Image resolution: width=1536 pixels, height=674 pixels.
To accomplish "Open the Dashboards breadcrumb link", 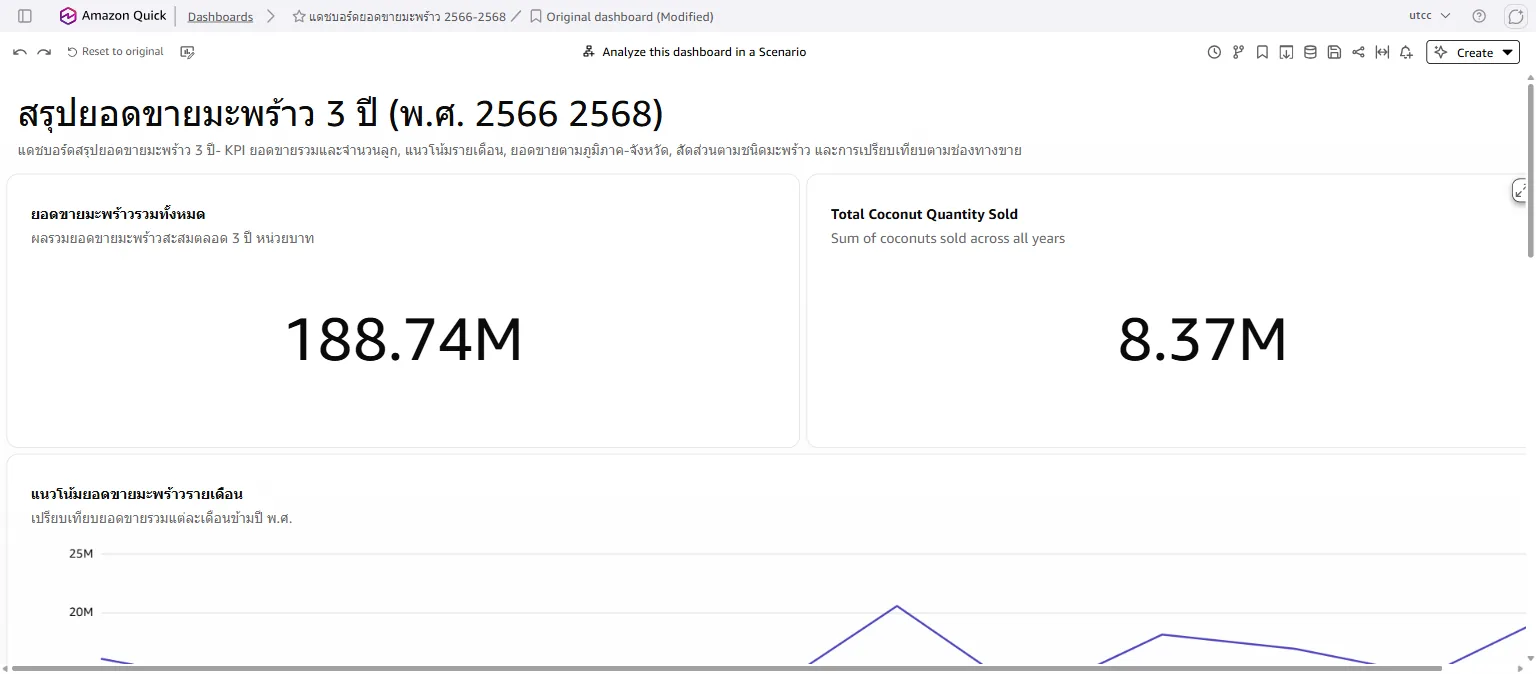I will [220, 17].
